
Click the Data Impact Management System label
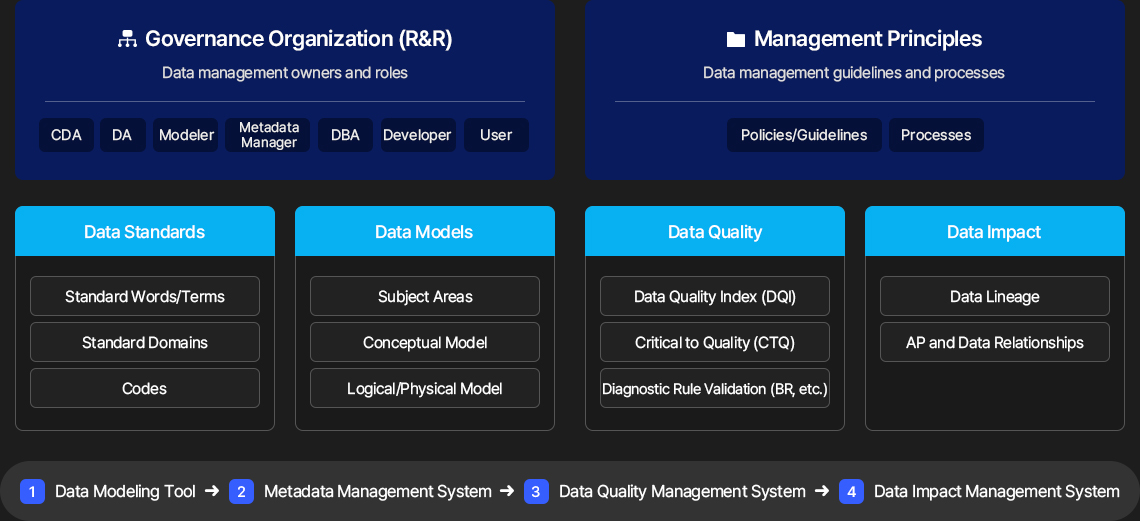coord(997,491)
